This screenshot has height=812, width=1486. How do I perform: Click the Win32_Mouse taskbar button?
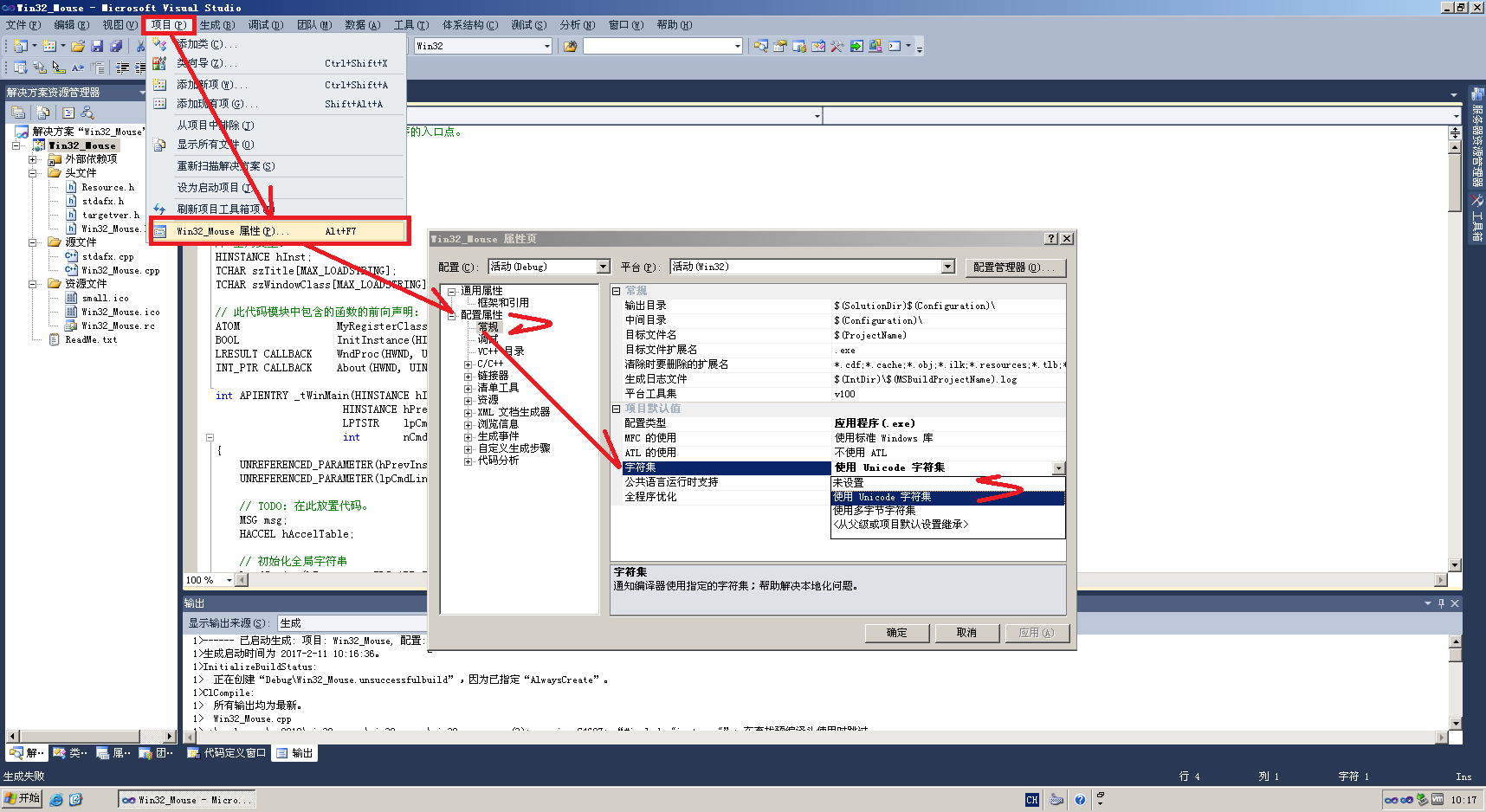(187, 799)
